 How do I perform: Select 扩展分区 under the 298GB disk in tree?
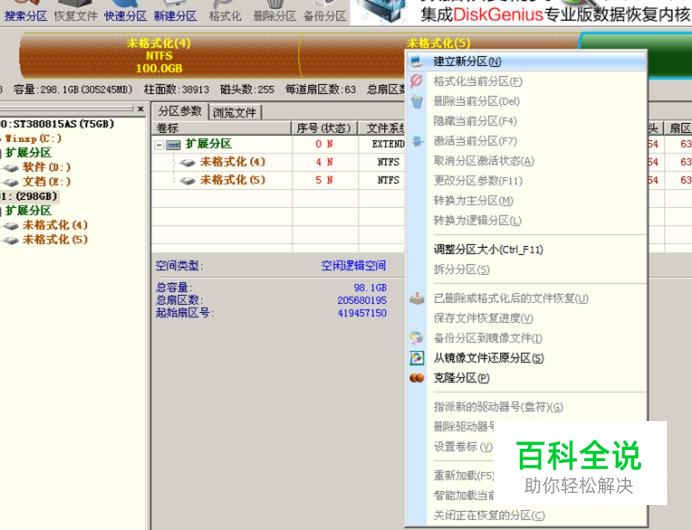pyautogui.click(x=28, y=210)
